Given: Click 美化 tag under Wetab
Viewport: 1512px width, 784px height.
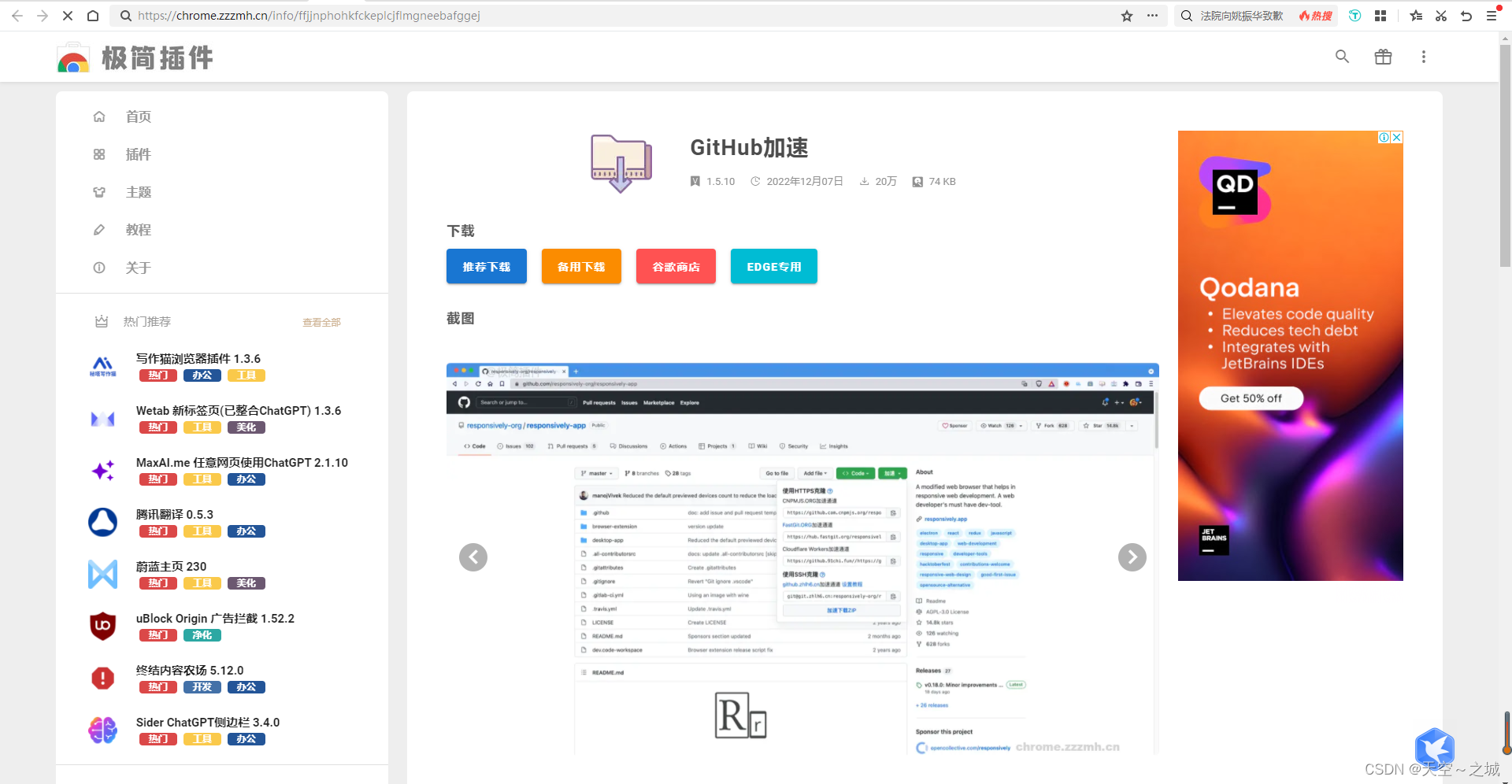Looking at the screenshot, I should (x=246, y=427).
